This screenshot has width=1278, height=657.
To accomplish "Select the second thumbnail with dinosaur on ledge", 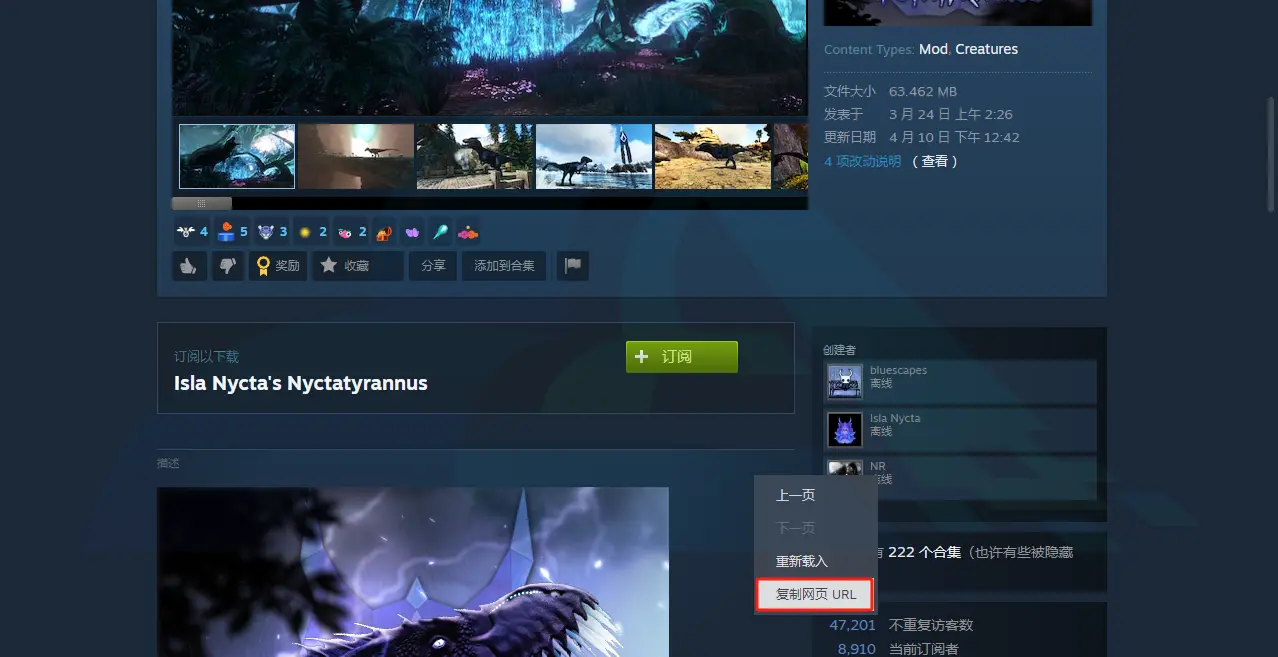I will click(356, 156).
